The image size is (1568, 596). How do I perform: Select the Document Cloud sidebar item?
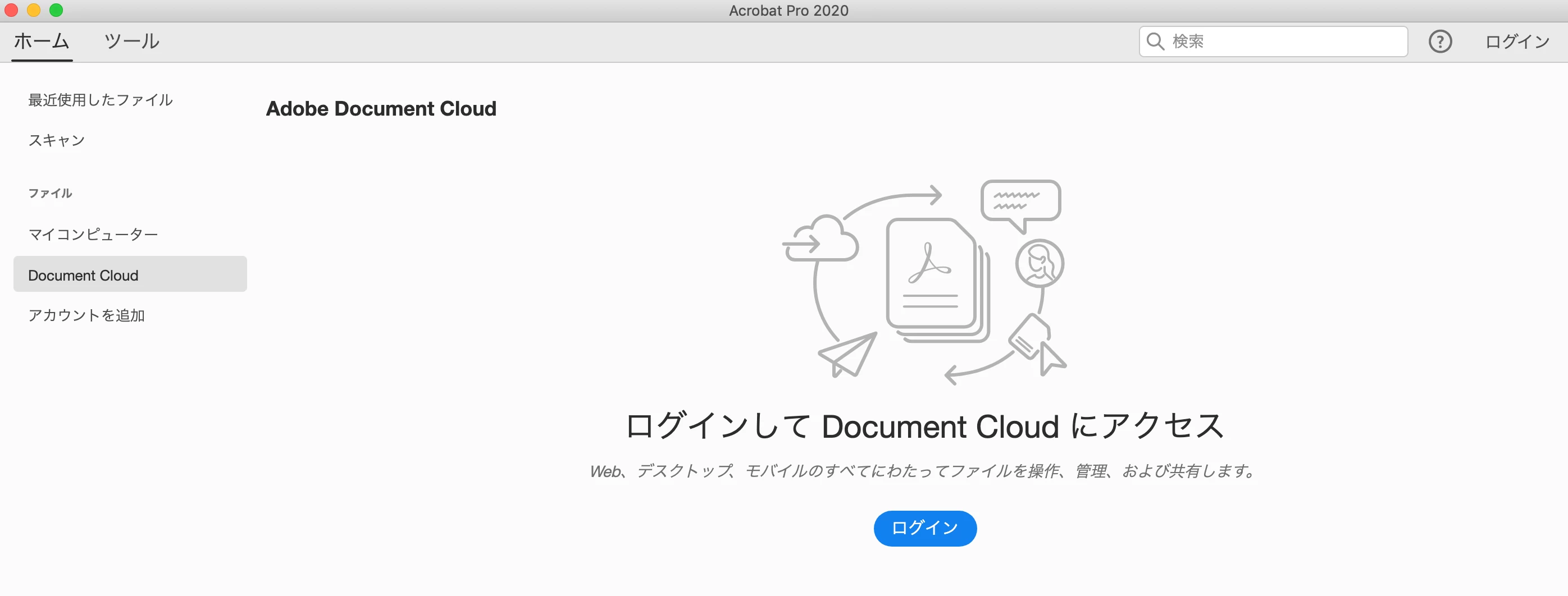(130, 274)
